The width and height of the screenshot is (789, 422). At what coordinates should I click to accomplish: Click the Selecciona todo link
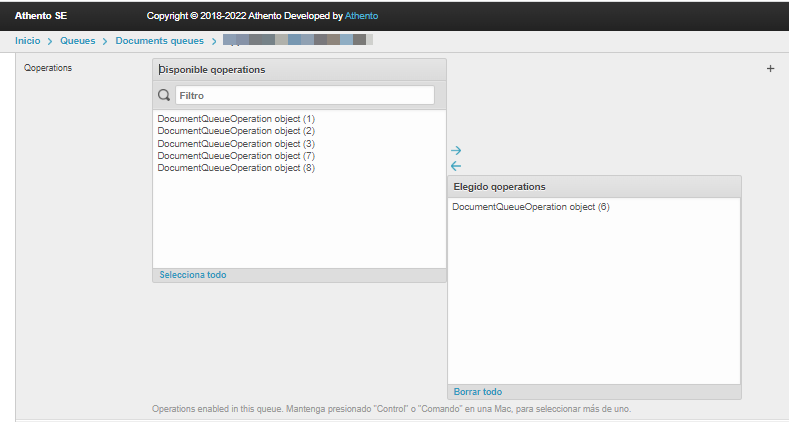[x=192, y=275]
